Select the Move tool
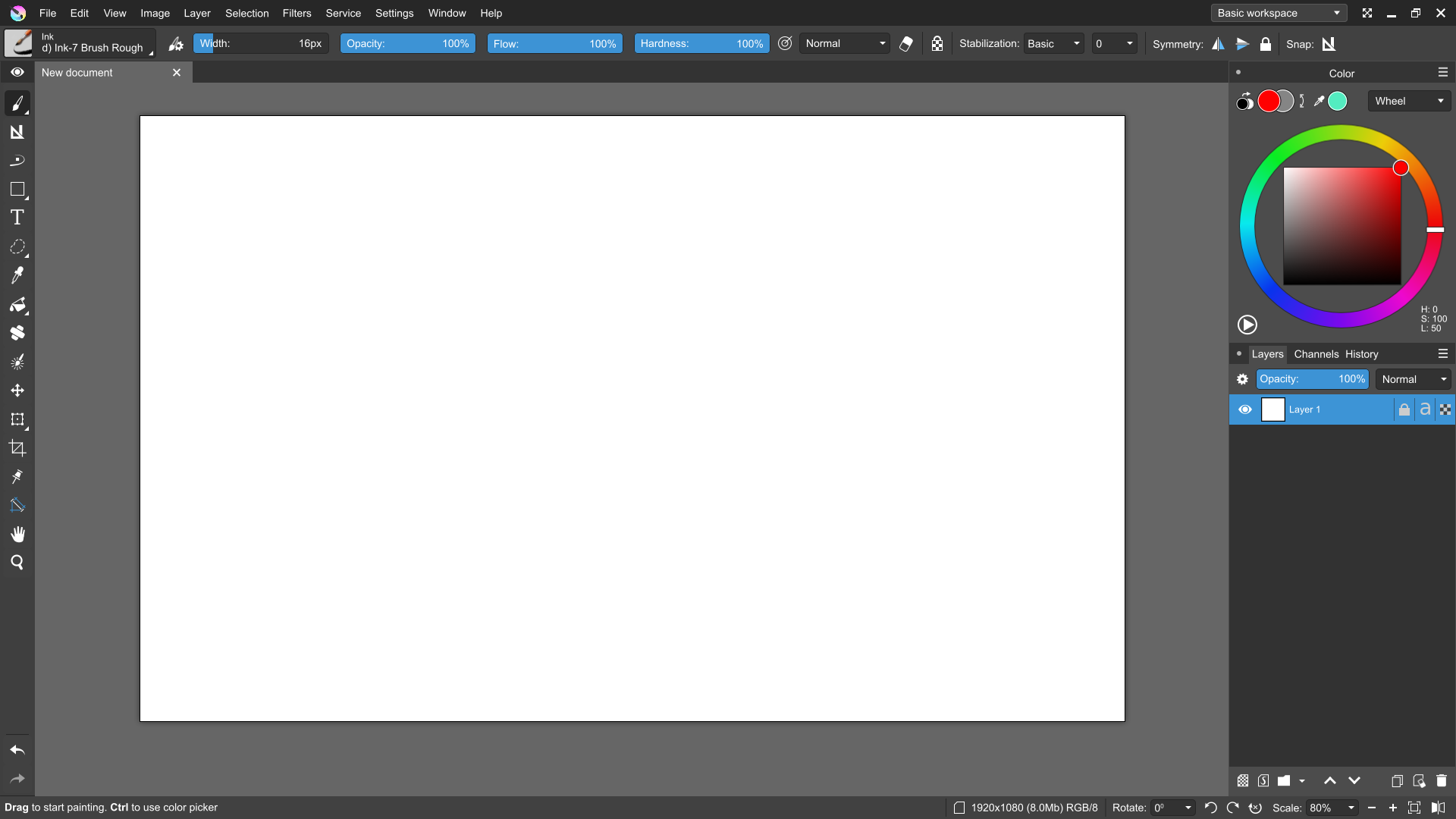1456x819 pixels. (17, 391)
